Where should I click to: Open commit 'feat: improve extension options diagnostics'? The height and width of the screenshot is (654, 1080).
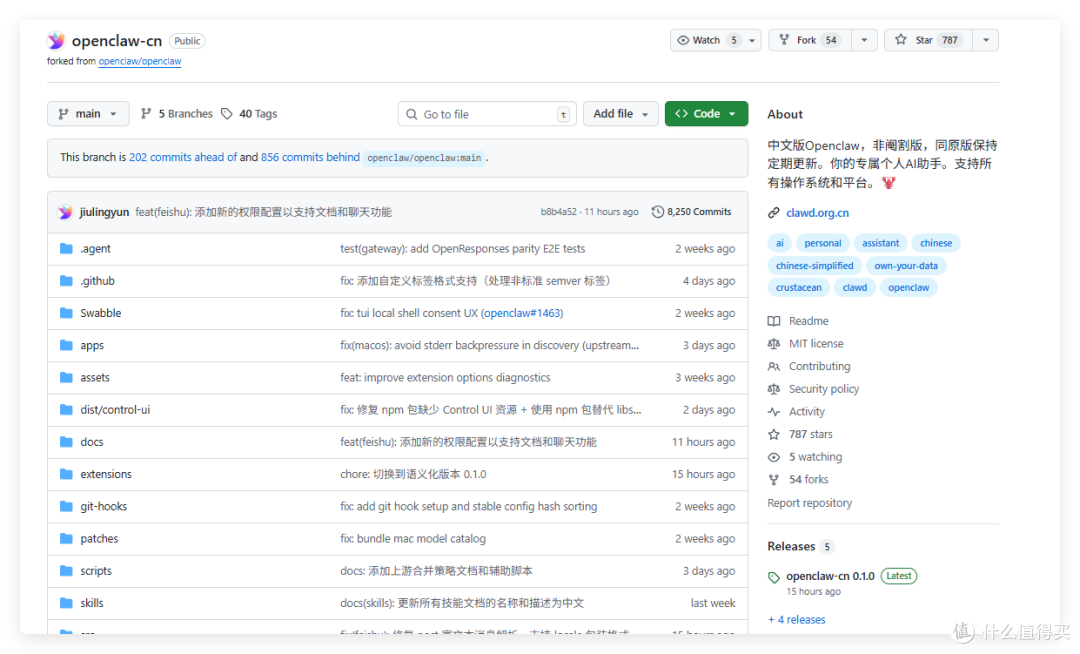pos(445,377)
